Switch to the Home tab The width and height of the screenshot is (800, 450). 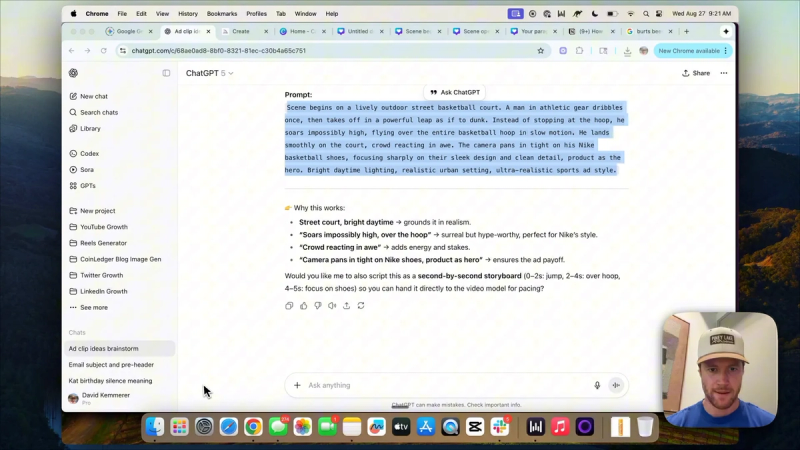pyautogui.click(x=301, y=31)
